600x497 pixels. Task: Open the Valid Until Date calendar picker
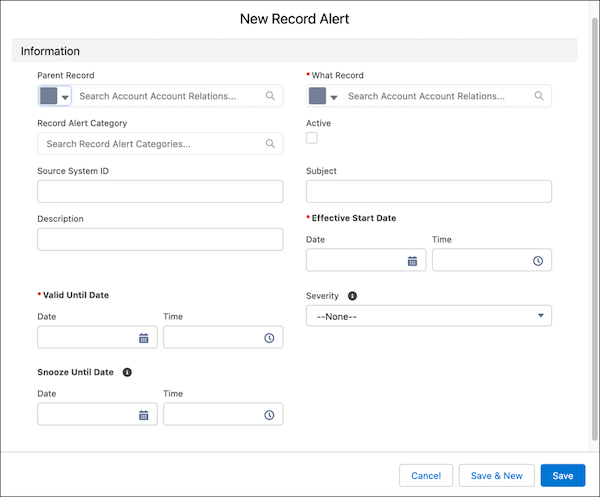coord(143,338)
